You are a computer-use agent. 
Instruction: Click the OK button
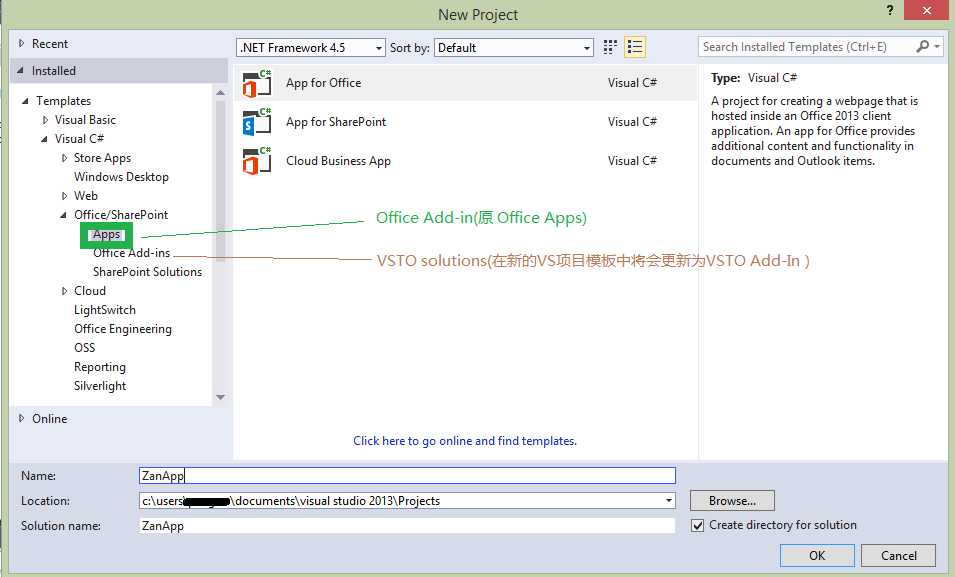817,556
